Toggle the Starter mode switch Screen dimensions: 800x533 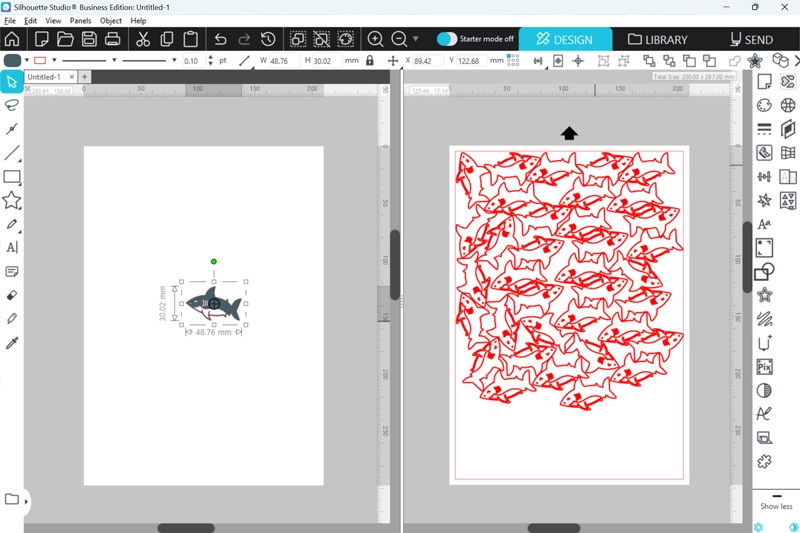point(447,39)
